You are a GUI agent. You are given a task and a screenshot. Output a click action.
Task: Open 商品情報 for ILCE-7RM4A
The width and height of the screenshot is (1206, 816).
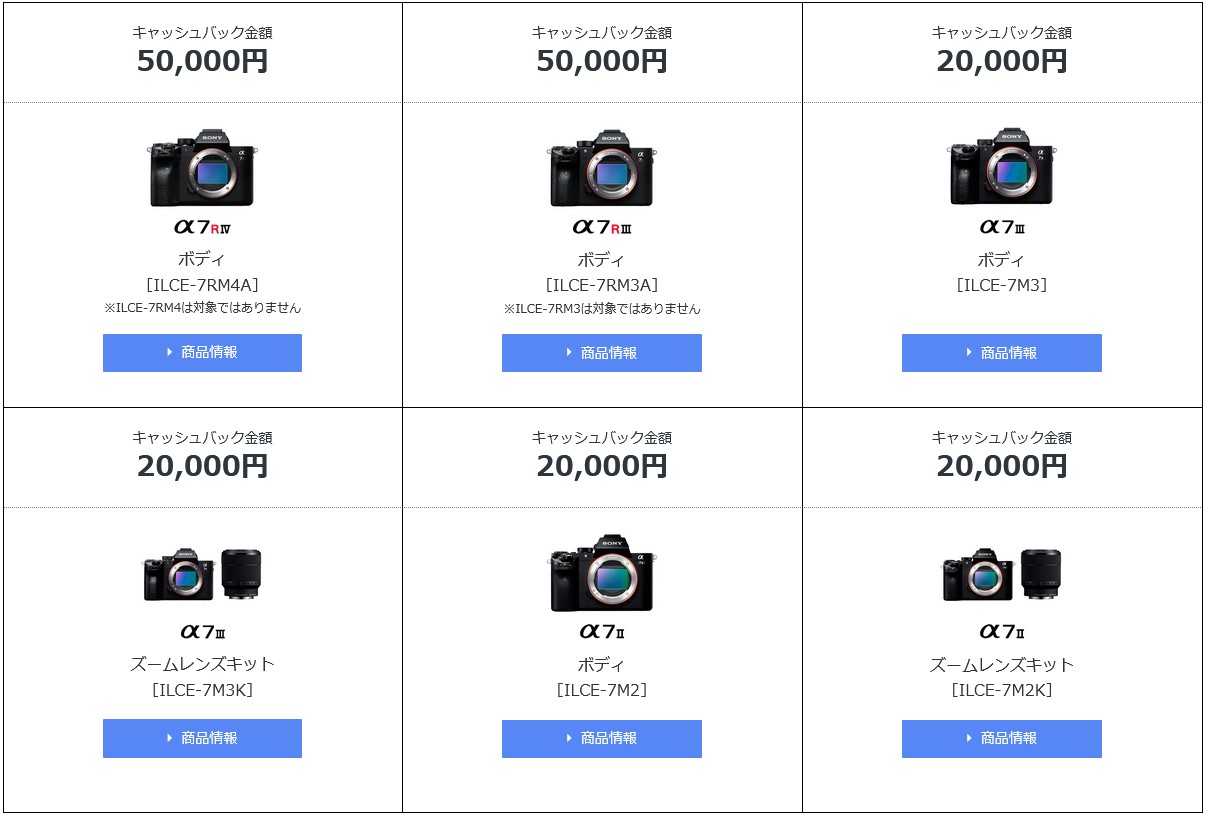202,353
